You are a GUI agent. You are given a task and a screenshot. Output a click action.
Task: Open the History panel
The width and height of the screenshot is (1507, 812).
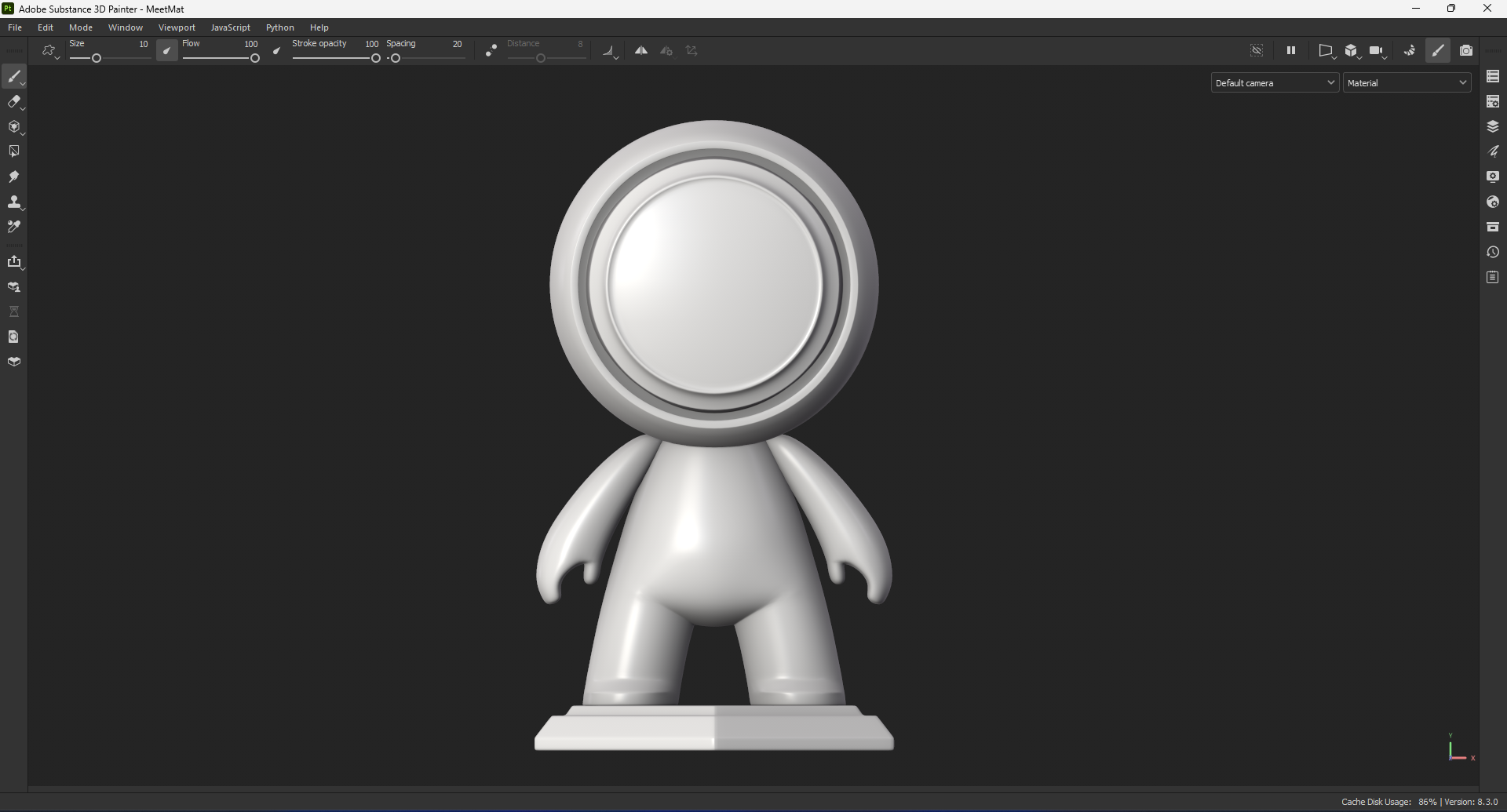pos(1494,252)
